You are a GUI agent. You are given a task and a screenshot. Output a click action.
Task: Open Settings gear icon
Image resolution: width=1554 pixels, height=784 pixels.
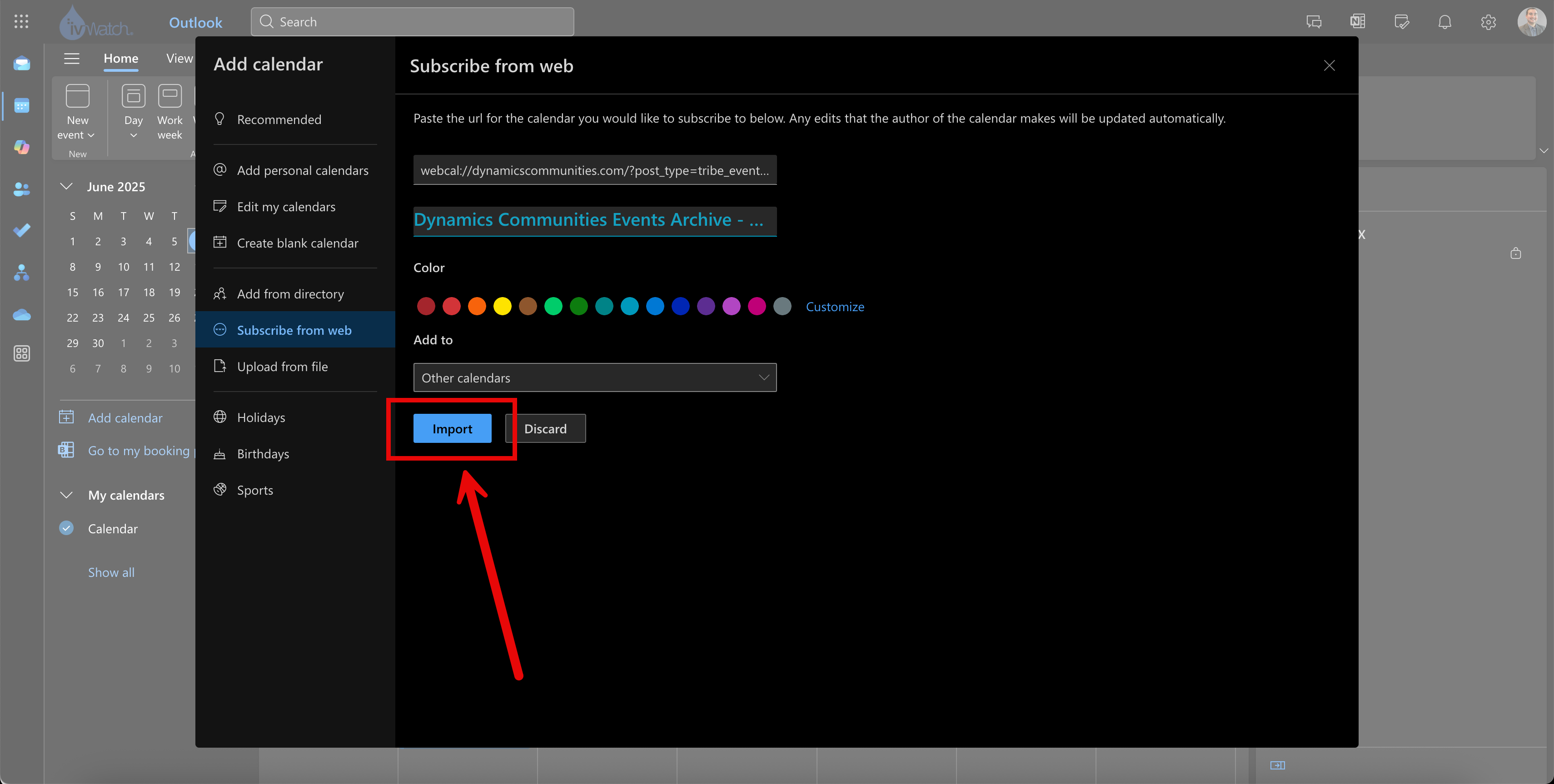pos(1488,22)
